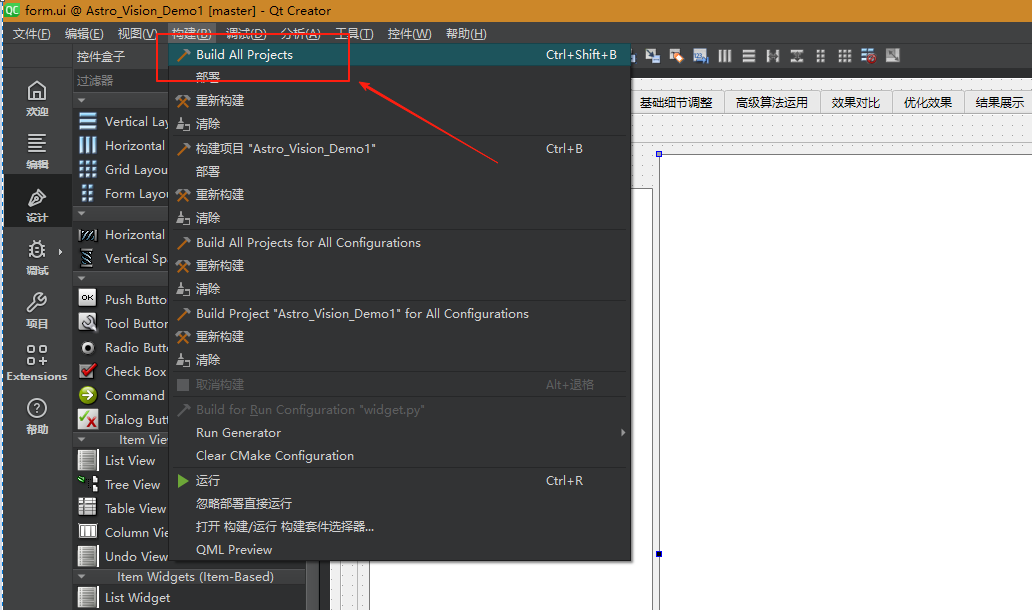Viewport: 1032px width, 610px height.
Task: Open 项目 (Projects) mode
Action: tap(37, 310)
